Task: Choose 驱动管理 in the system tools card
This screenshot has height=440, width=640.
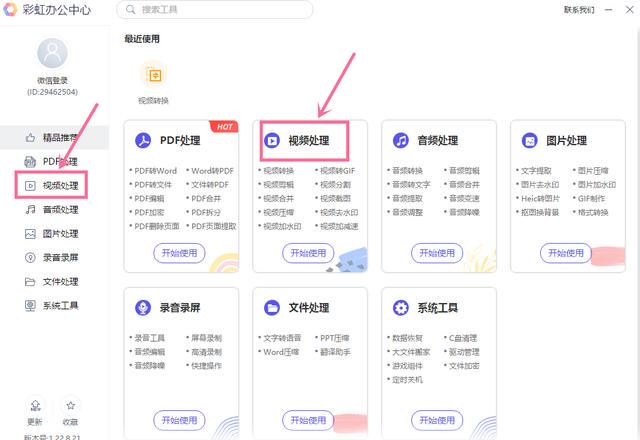Action: click(x=464, y=352)
